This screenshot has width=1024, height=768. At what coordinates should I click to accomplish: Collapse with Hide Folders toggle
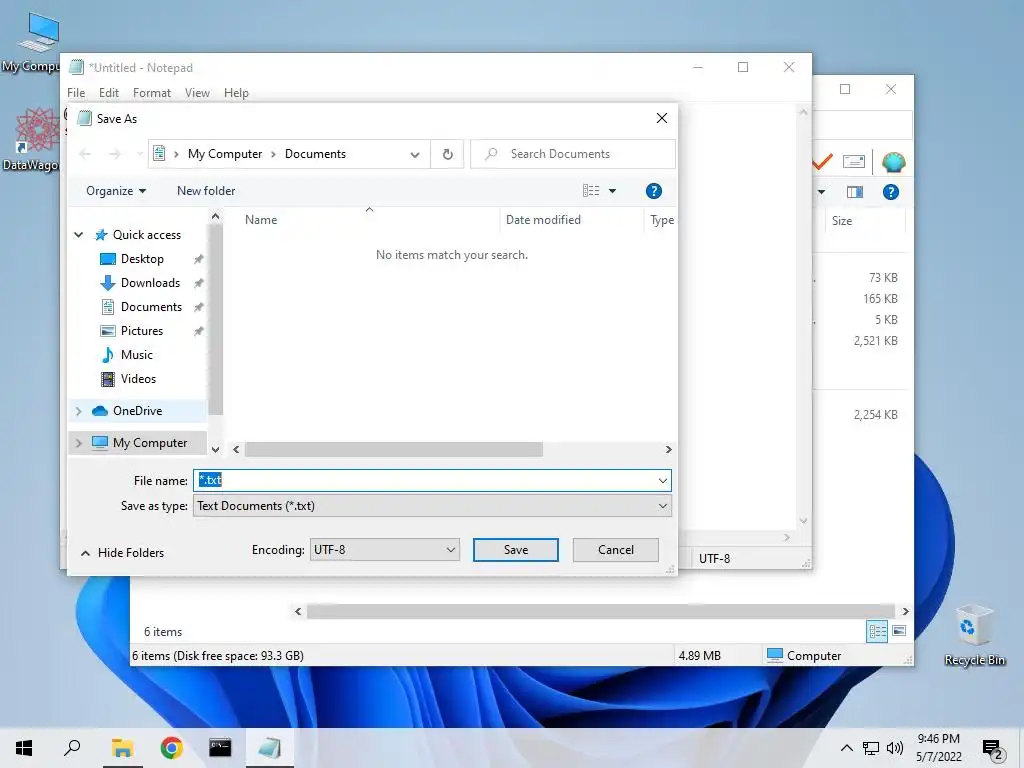122,552
